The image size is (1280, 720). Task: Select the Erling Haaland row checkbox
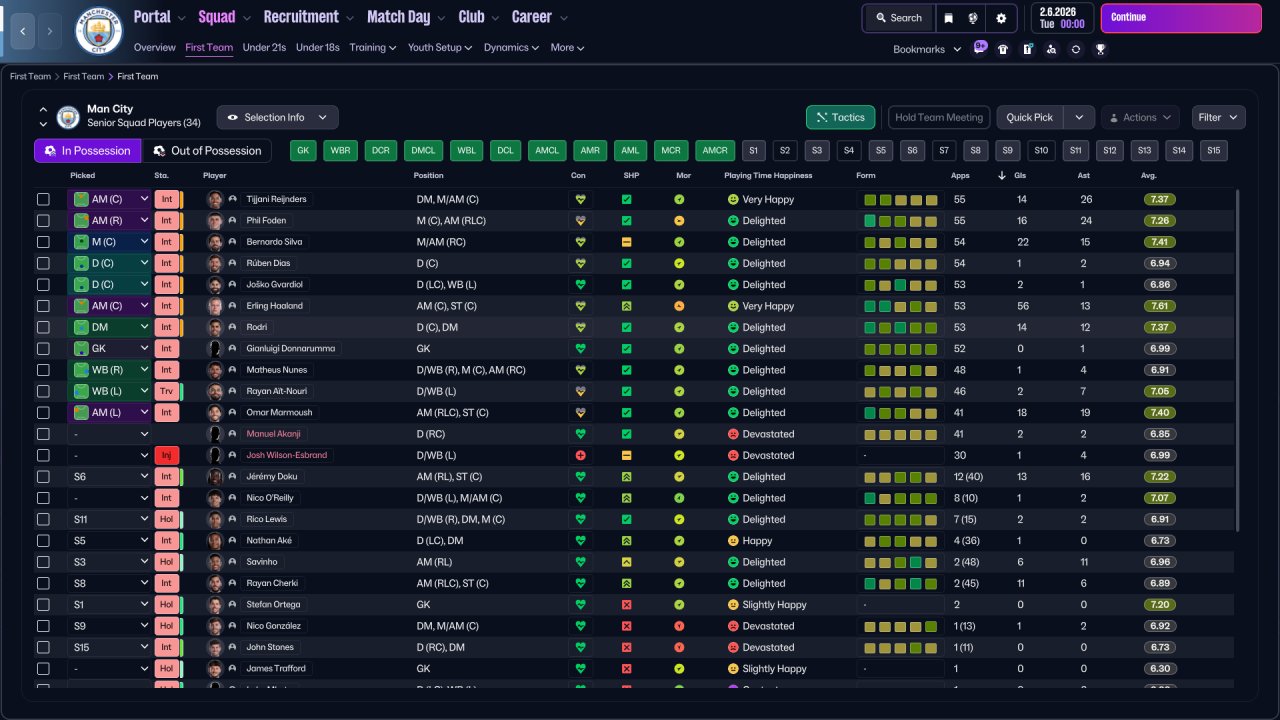click(x=43, y=306)
